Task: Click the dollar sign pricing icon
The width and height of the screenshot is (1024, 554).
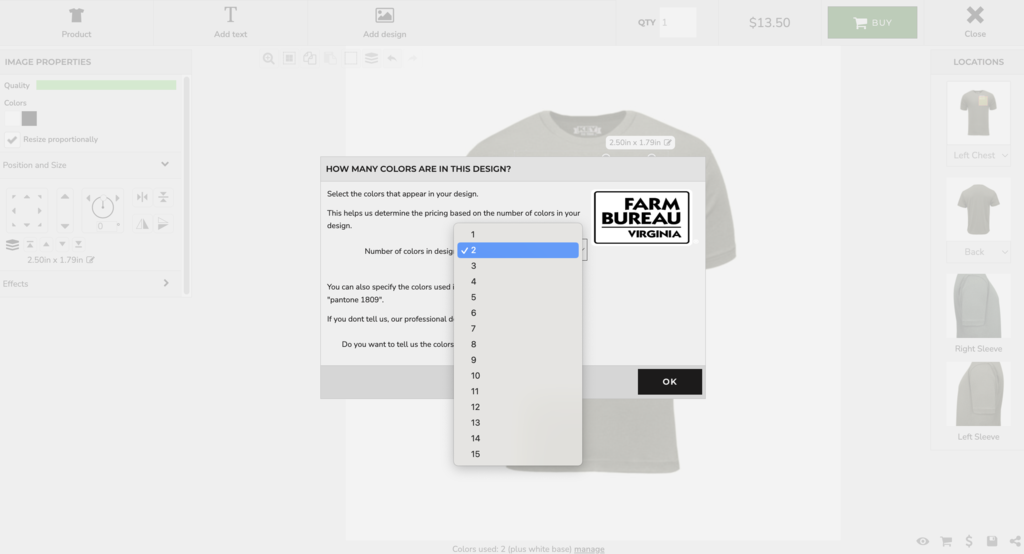Action: pyautogui.click(x=969, y=541)
